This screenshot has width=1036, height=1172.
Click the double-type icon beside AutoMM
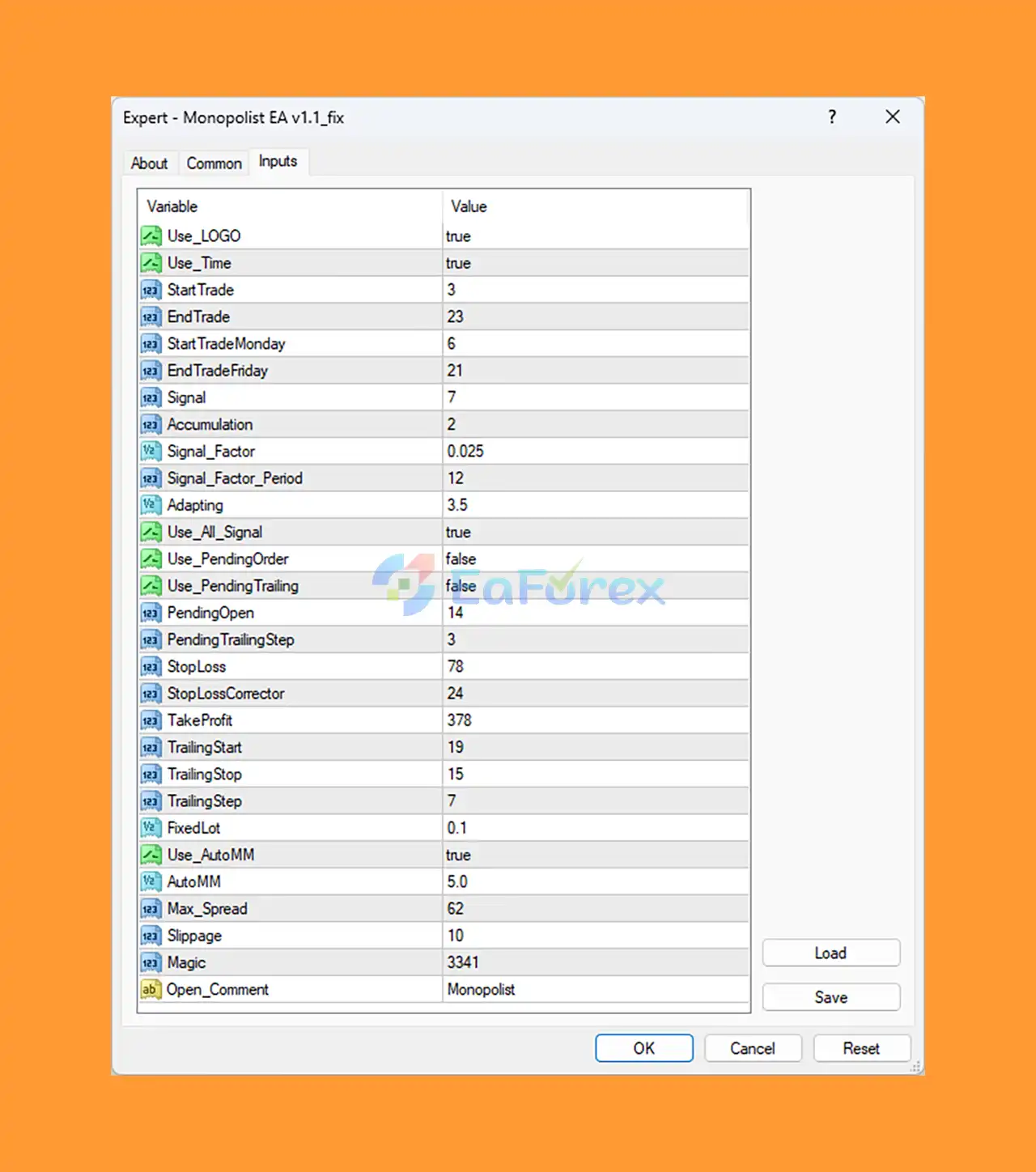151,881
